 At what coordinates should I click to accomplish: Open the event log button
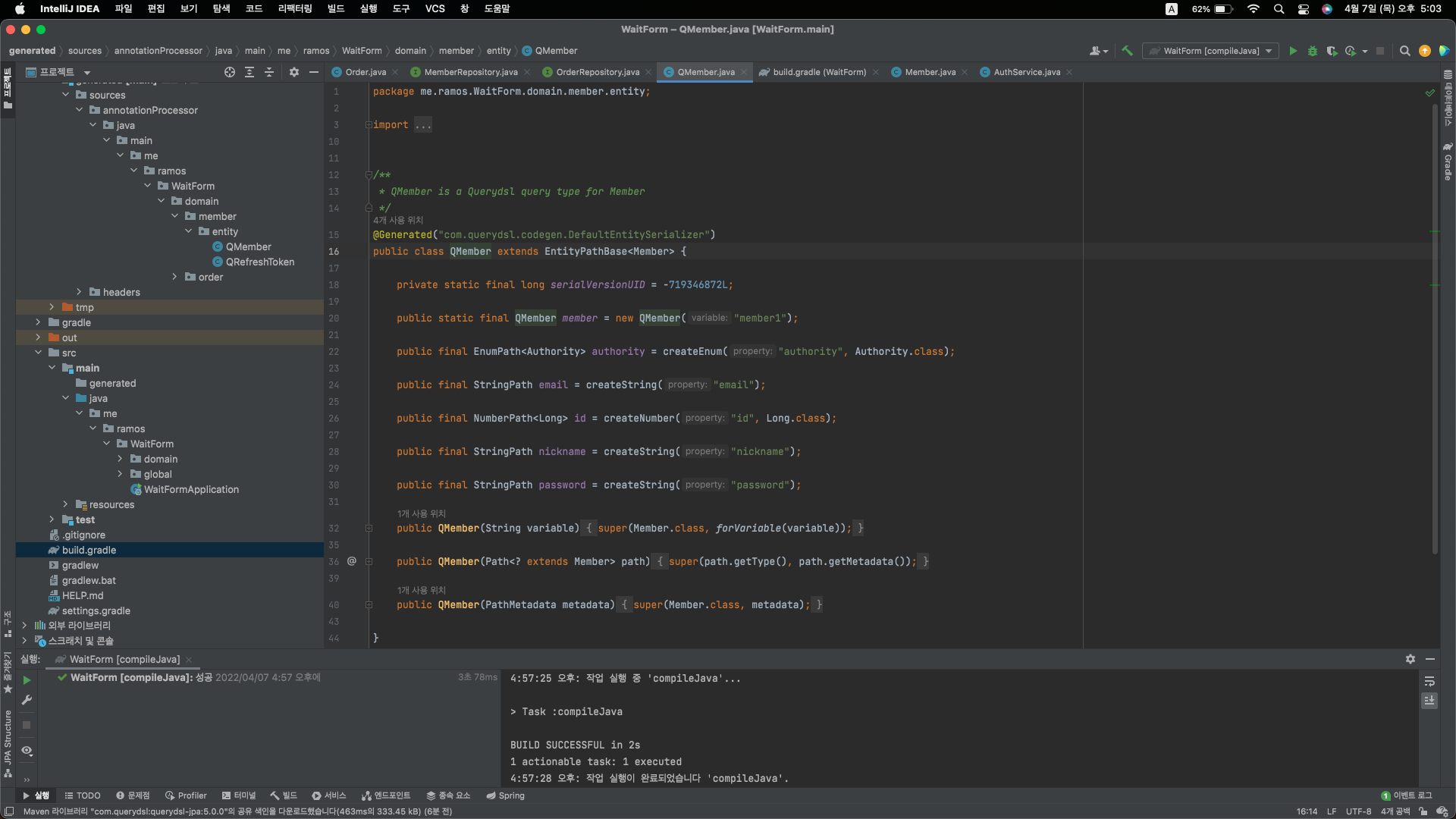(x=1406, y=795)
